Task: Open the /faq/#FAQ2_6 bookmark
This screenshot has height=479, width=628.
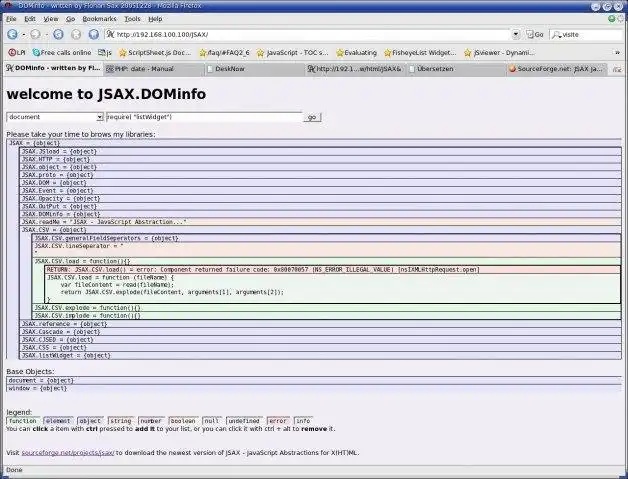Action: point(224,52)
